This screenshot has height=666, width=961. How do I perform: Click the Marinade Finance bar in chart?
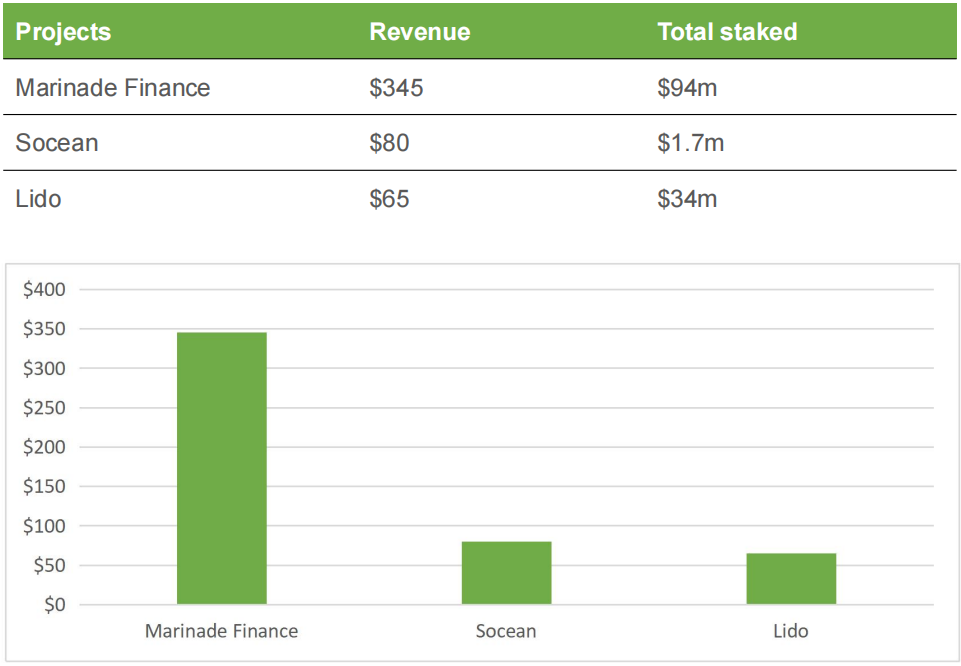pos(222,468)
